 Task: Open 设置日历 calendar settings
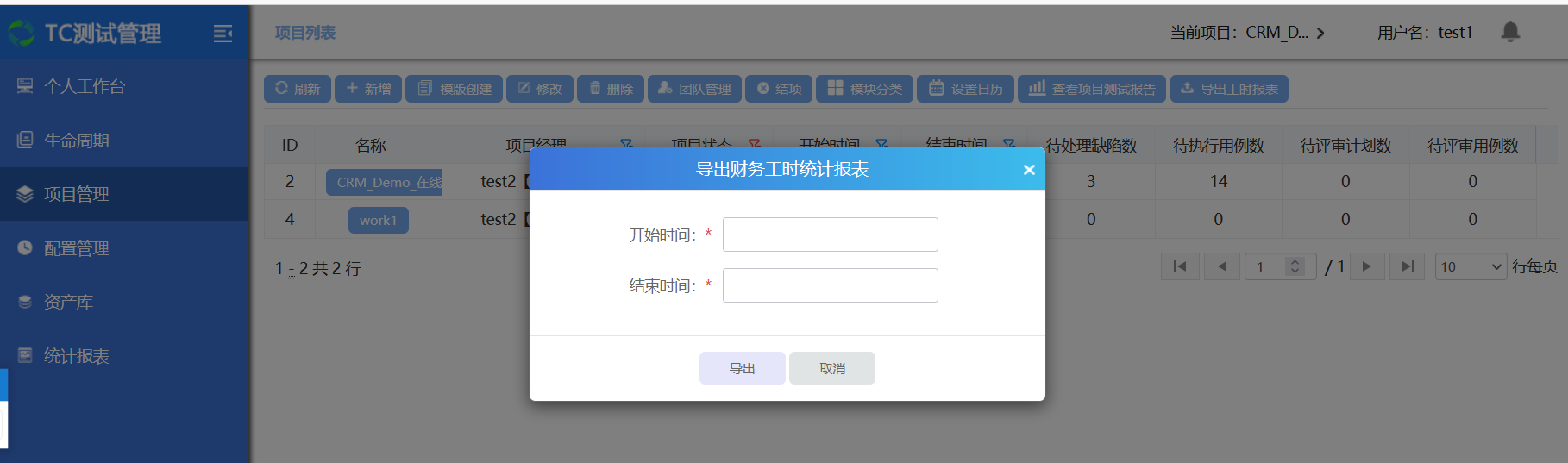coord(966,89)
